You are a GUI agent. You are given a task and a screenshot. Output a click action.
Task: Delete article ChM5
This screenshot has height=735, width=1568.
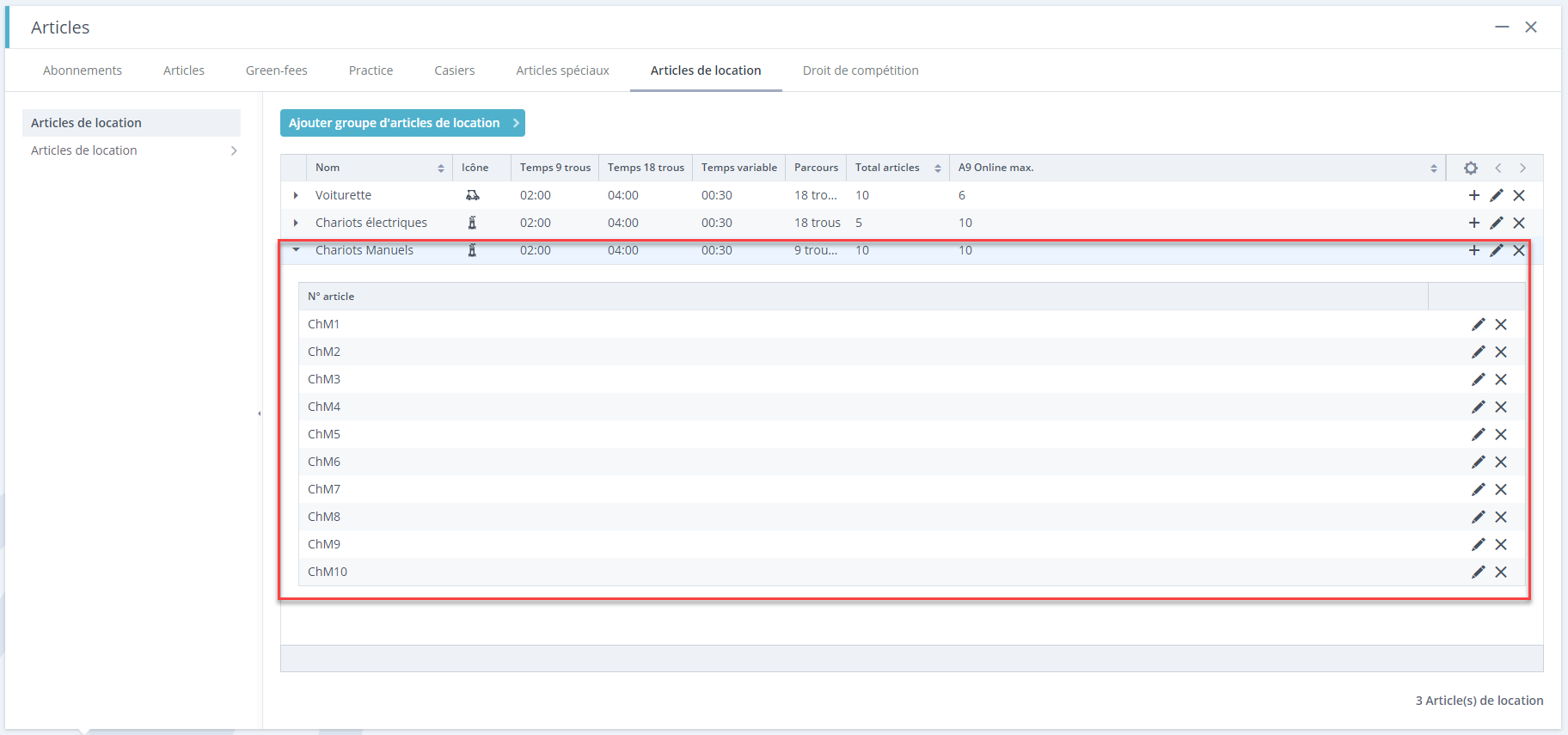coord(1501,434)
